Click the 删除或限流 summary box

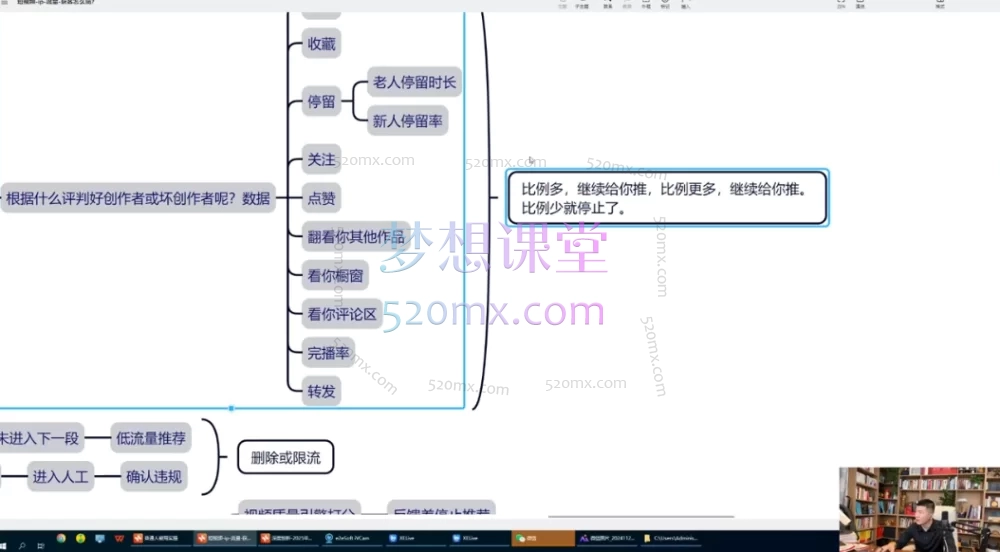point(285,459)
